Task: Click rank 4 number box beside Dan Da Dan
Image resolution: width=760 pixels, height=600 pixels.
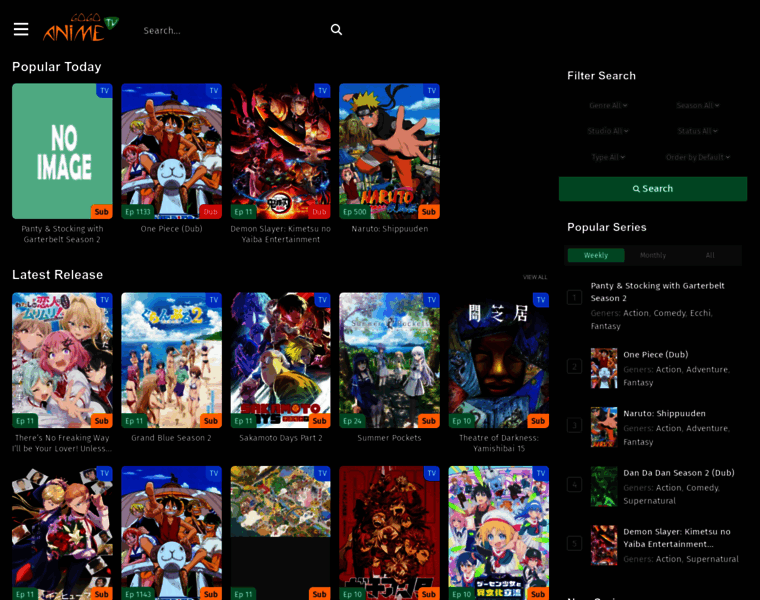Action: [x=574, y=484]
